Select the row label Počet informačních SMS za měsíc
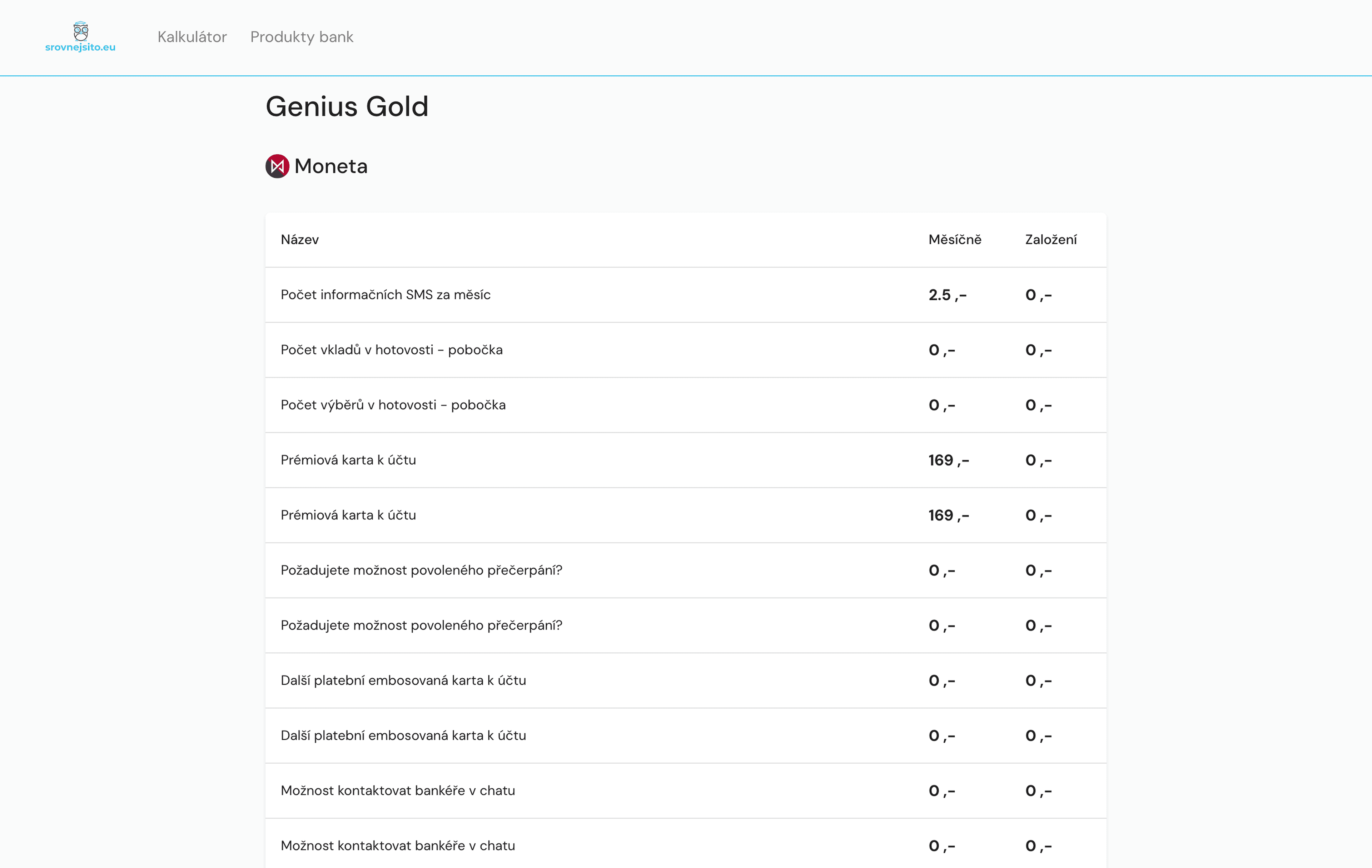This screenshot has height=868, width=1372. (x=386, y=295)
